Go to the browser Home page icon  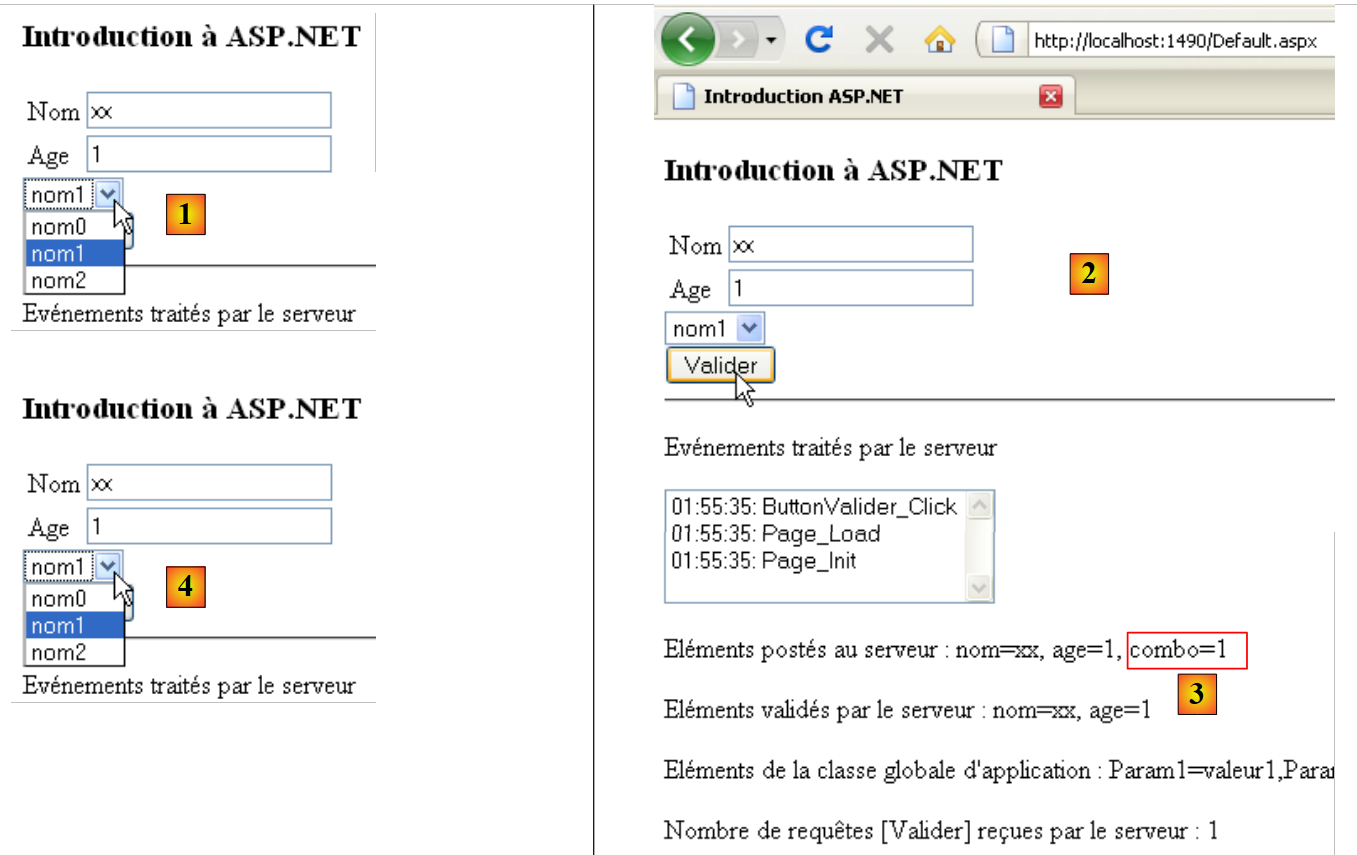click(939, 40)
